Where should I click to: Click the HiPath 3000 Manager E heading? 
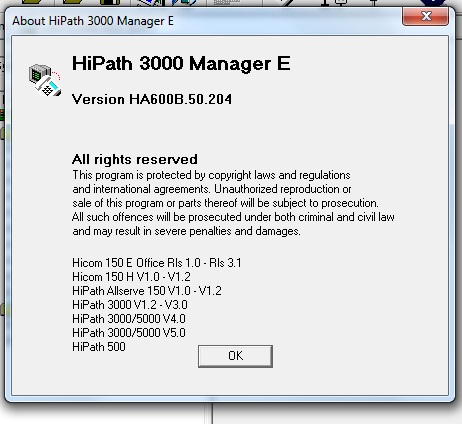click(x=181, y=63)
